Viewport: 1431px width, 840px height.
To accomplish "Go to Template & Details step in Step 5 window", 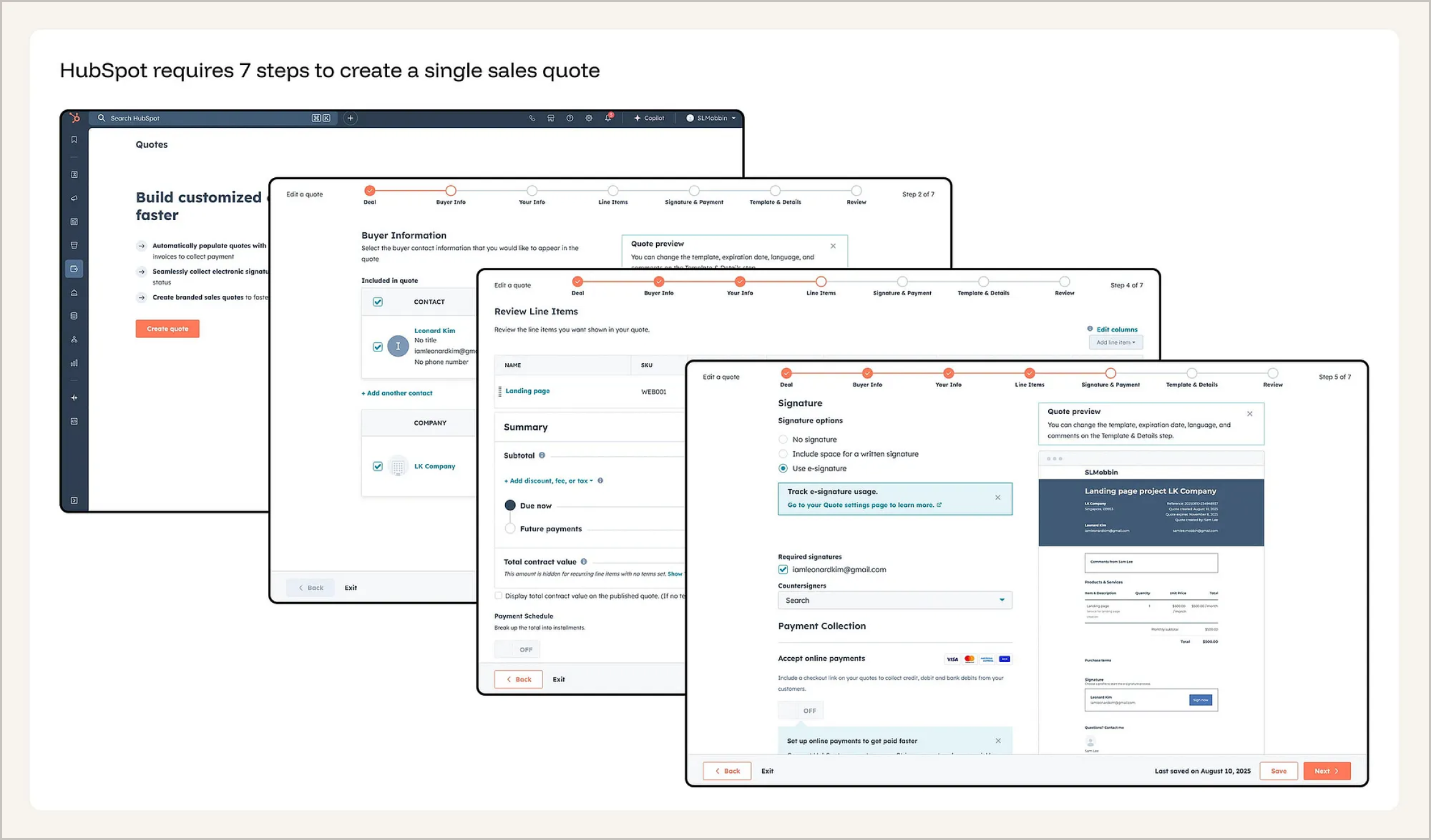I will pos(1191,373).
